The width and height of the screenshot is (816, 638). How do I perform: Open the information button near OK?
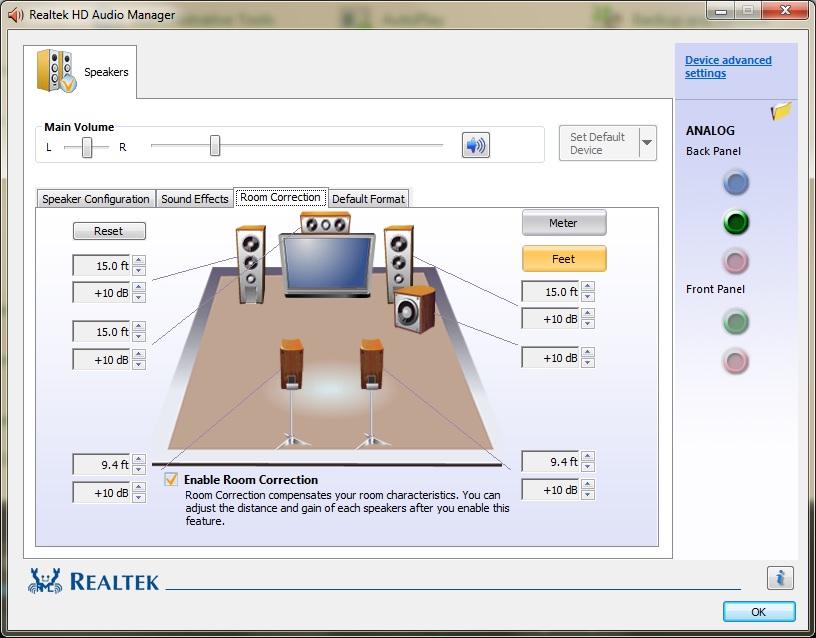(x=780, y=578)
